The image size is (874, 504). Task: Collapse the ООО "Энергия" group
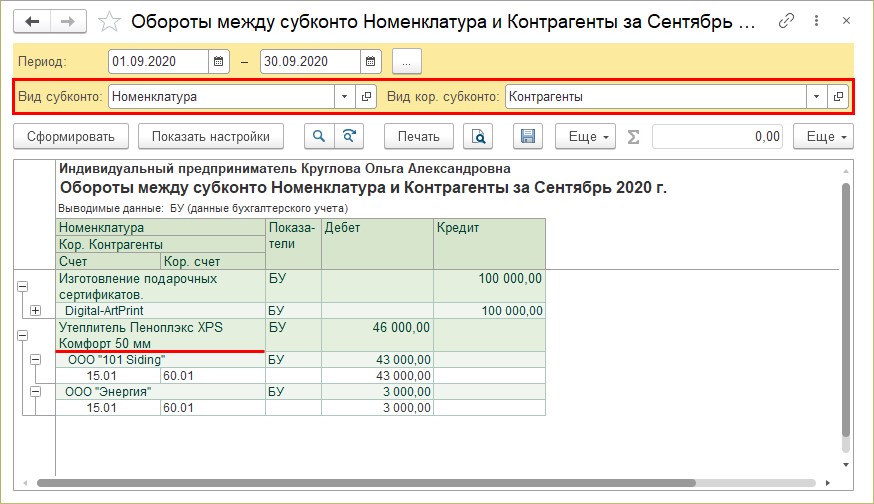(36, 392)
